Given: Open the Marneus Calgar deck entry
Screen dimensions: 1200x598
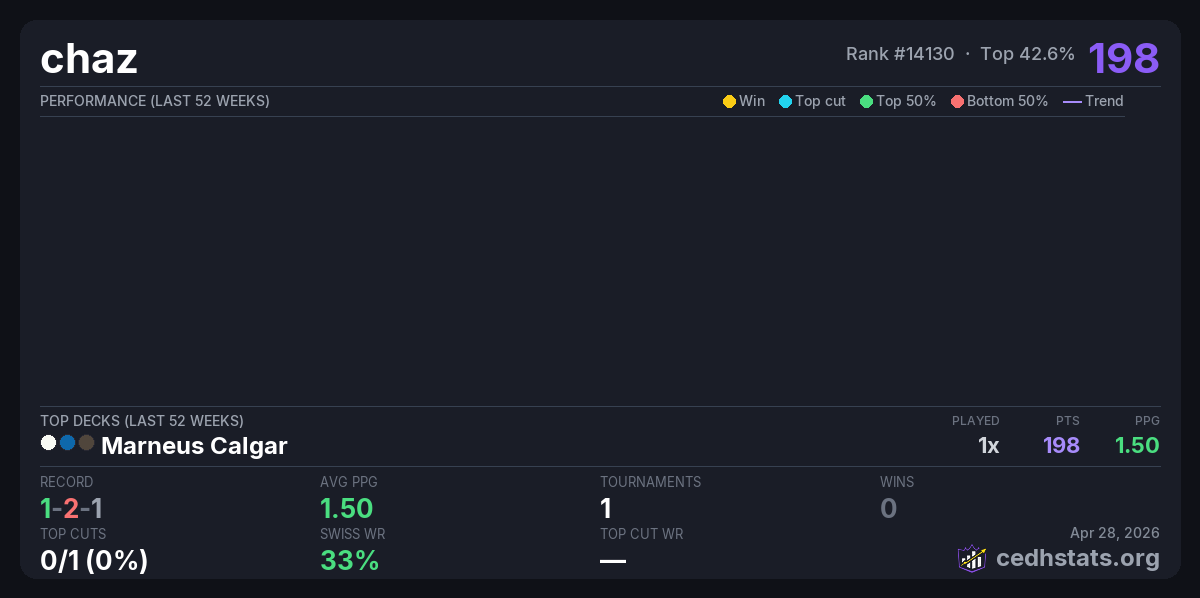Looking at the screenshot, I should (194, 446).
